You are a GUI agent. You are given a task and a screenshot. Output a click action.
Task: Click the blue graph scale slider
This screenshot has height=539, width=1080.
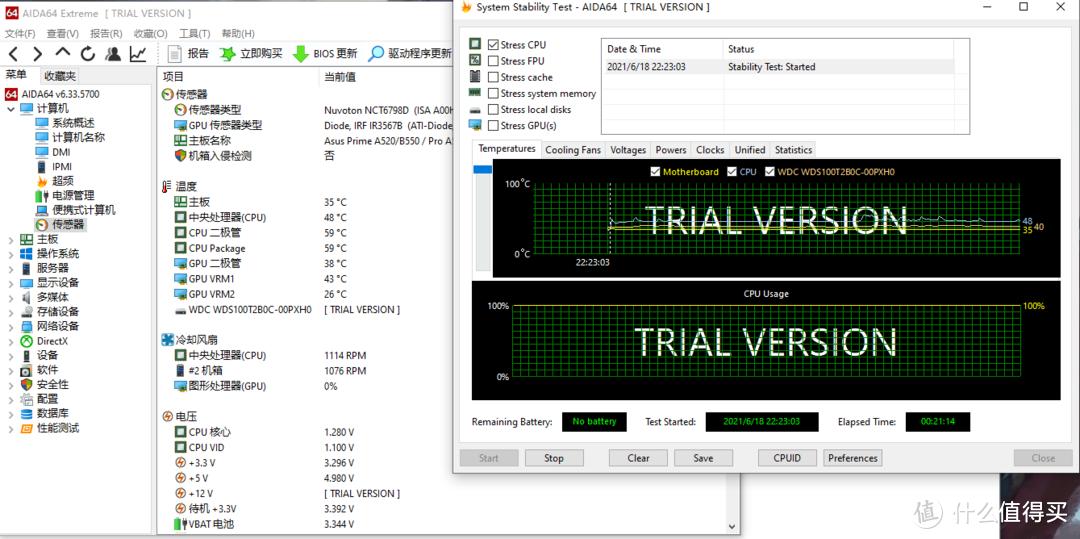(x=483, y=170)
